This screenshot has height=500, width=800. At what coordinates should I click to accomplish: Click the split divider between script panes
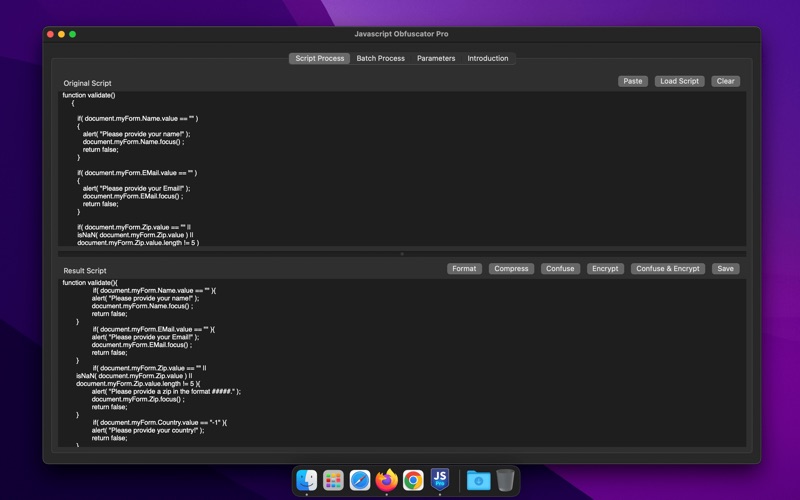[402, 254]
